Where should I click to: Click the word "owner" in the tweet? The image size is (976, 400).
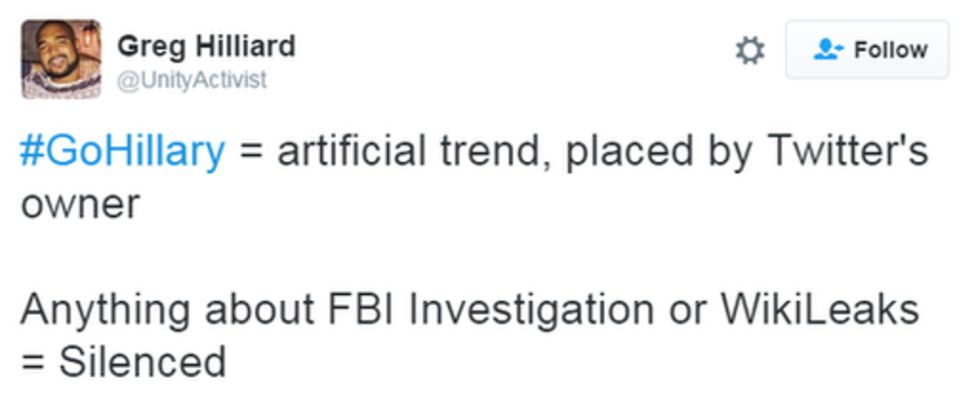(79, 204)
